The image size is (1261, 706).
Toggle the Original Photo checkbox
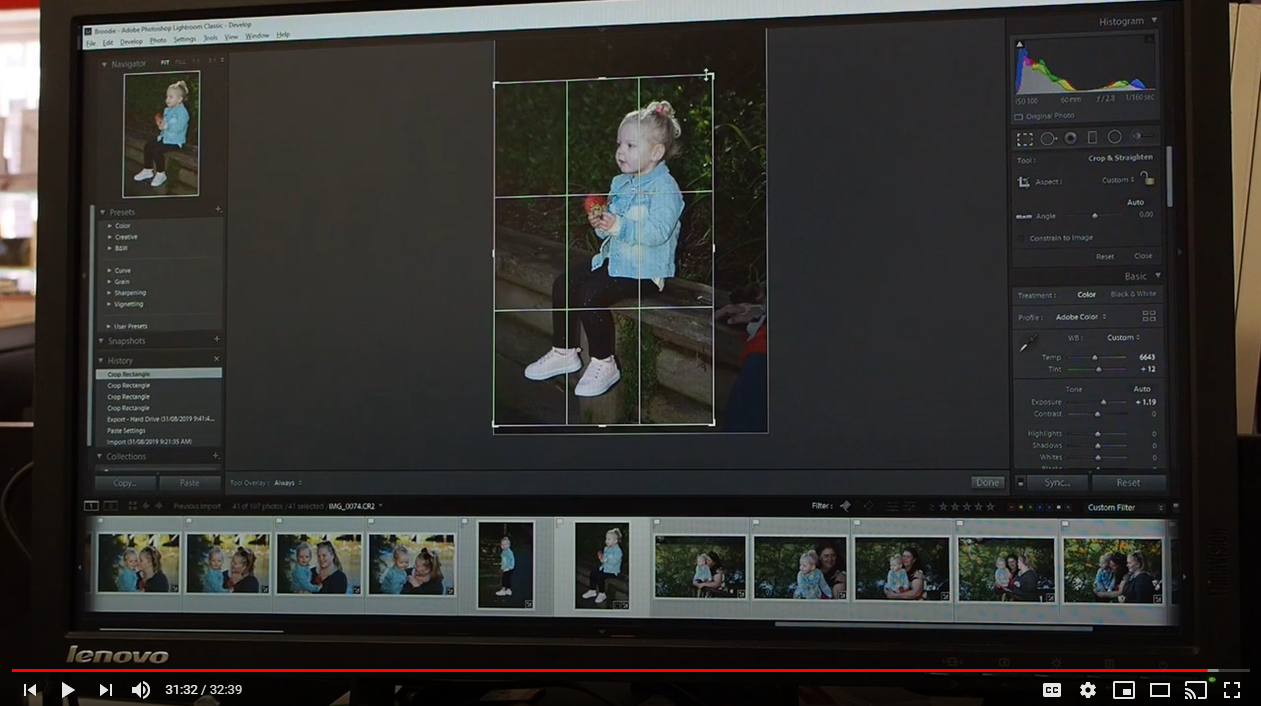tap(1019, 116)
